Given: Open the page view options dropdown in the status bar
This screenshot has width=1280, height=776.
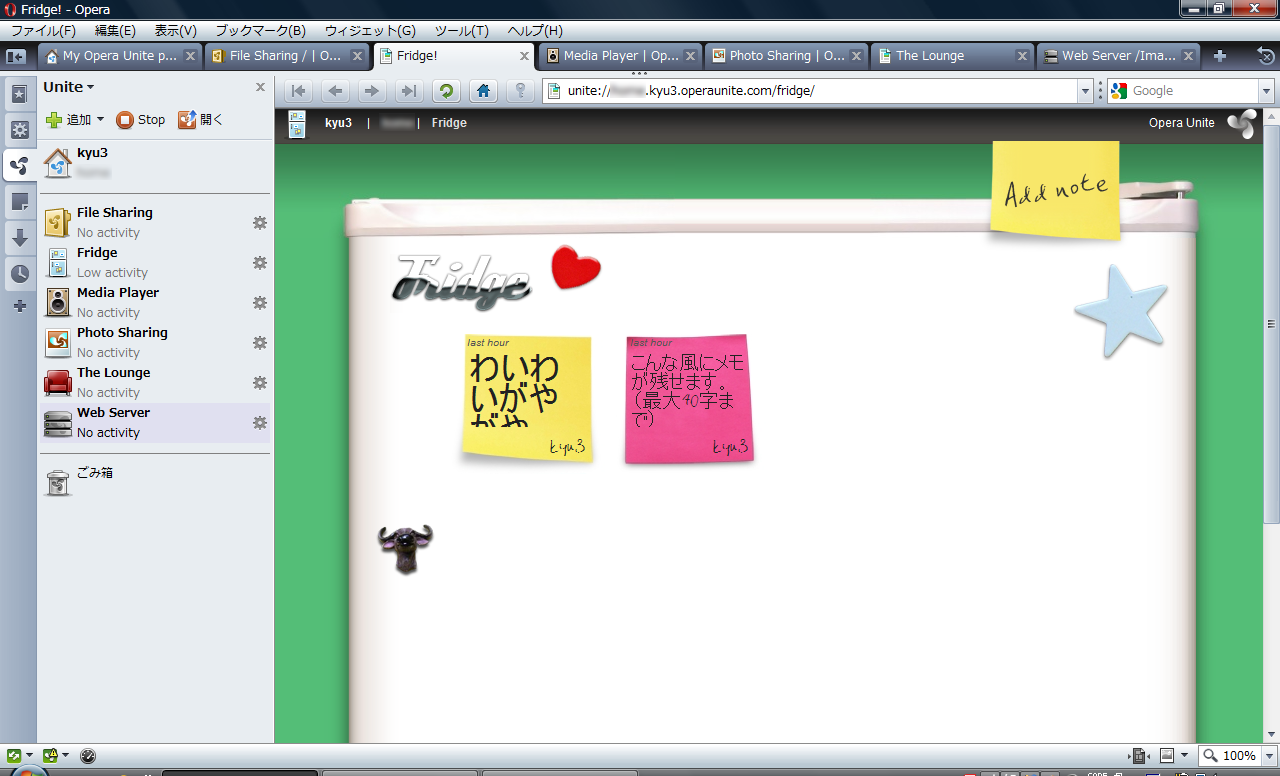Looking at the screenshot, I should click(x=1184, y=756).
